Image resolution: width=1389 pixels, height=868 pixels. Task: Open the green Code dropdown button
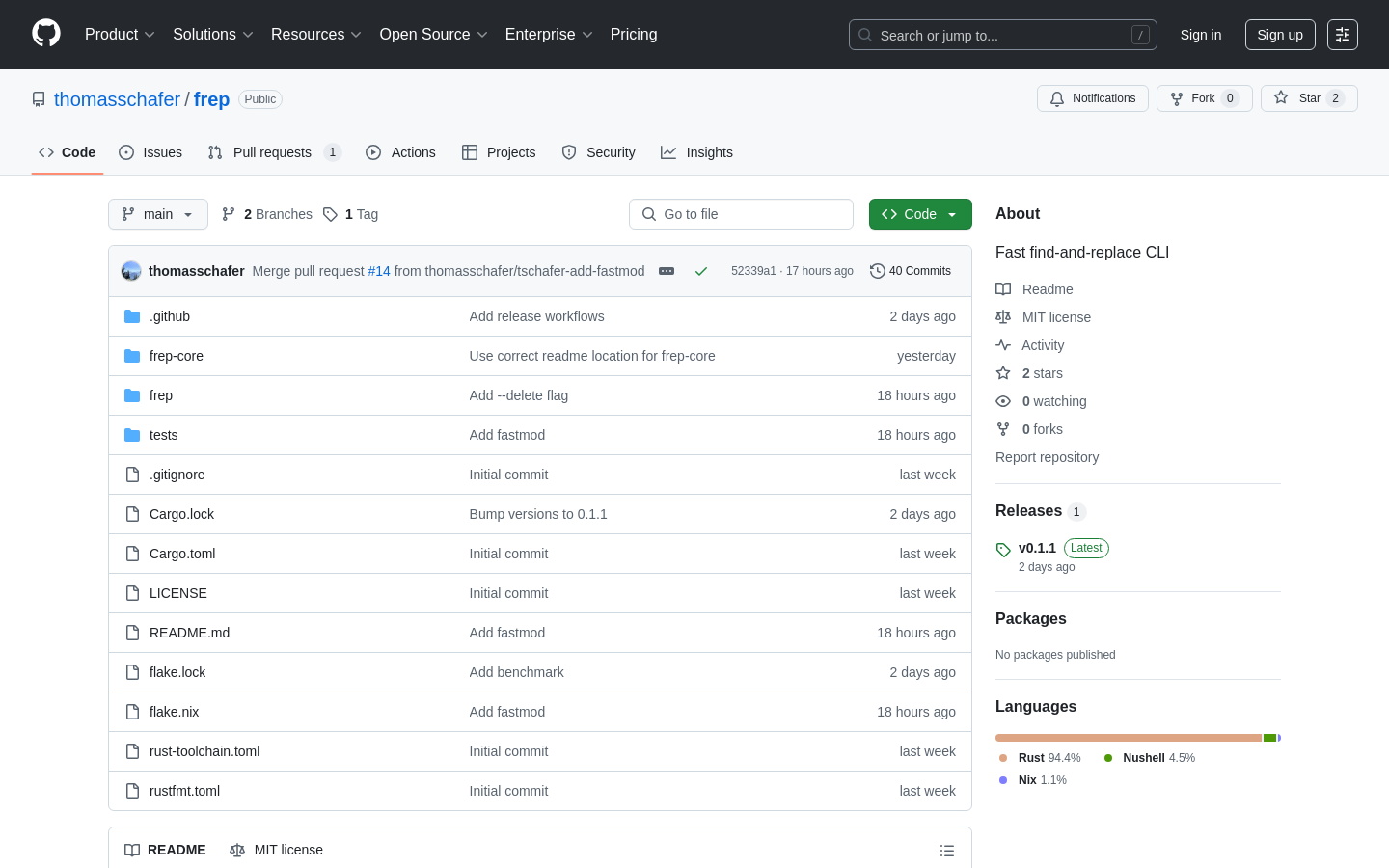coord(920,214)
